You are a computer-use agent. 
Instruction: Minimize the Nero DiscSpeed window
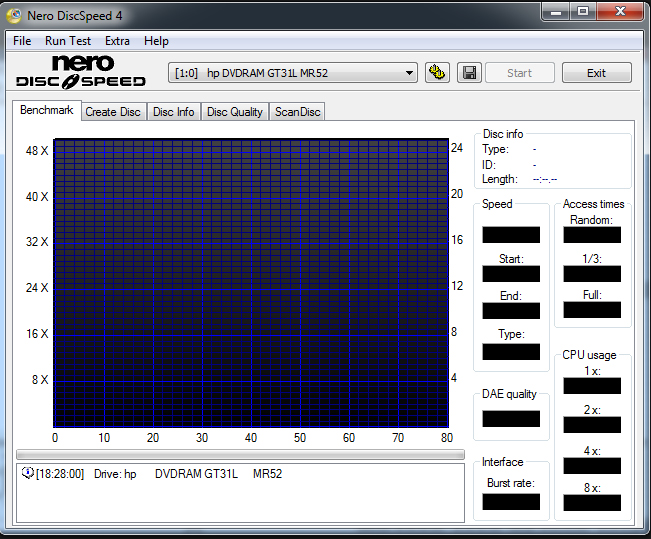click(x=556, y=11)
